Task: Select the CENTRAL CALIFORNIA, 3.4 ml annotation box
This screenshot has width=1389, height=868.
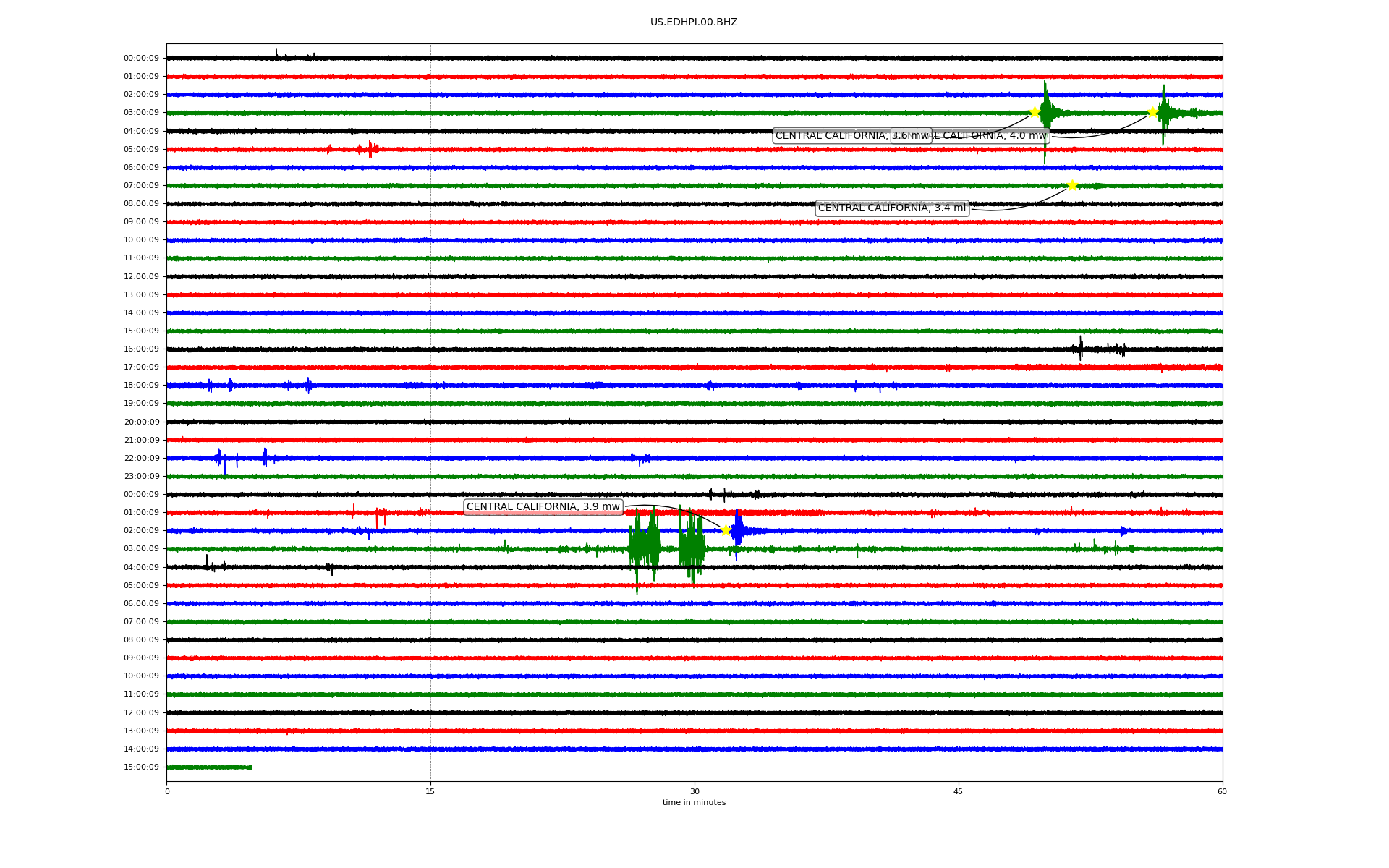Action: click(x=891, y=208)
